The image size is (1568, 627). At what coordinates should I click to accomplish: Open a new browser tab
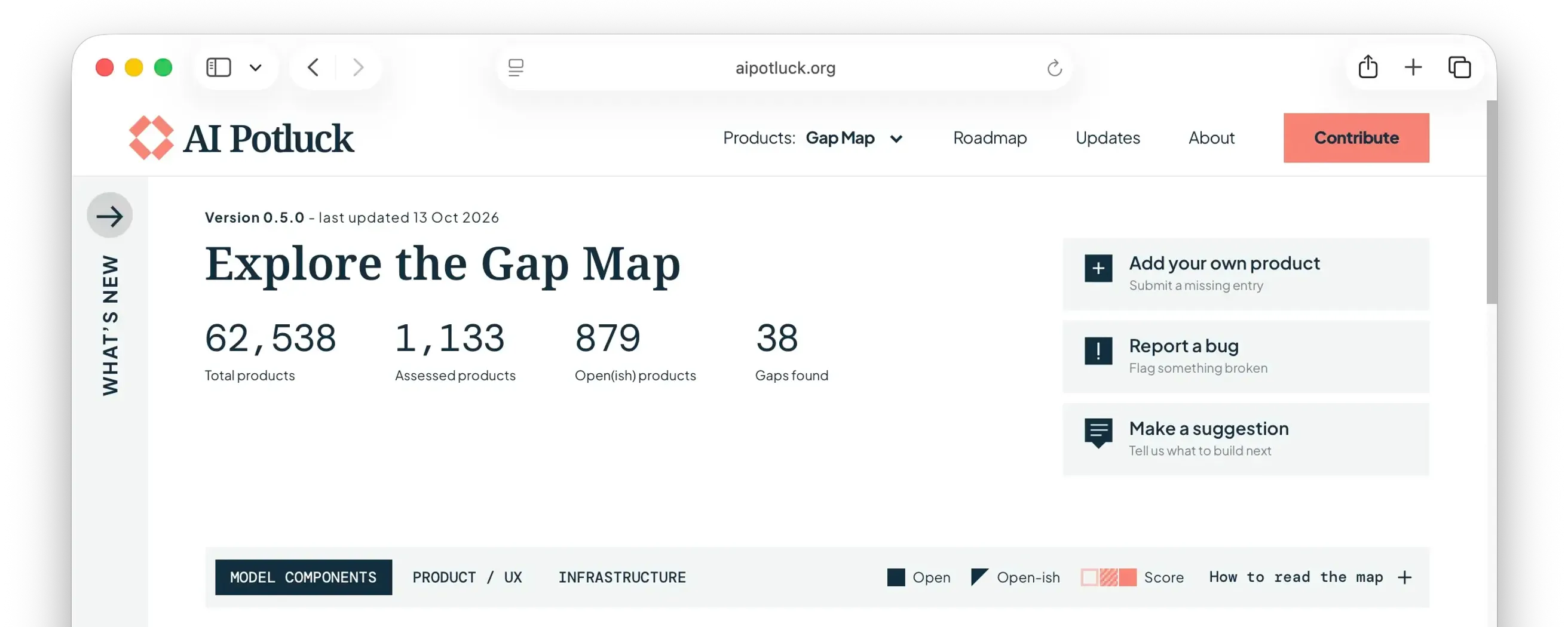point(1413,67)
